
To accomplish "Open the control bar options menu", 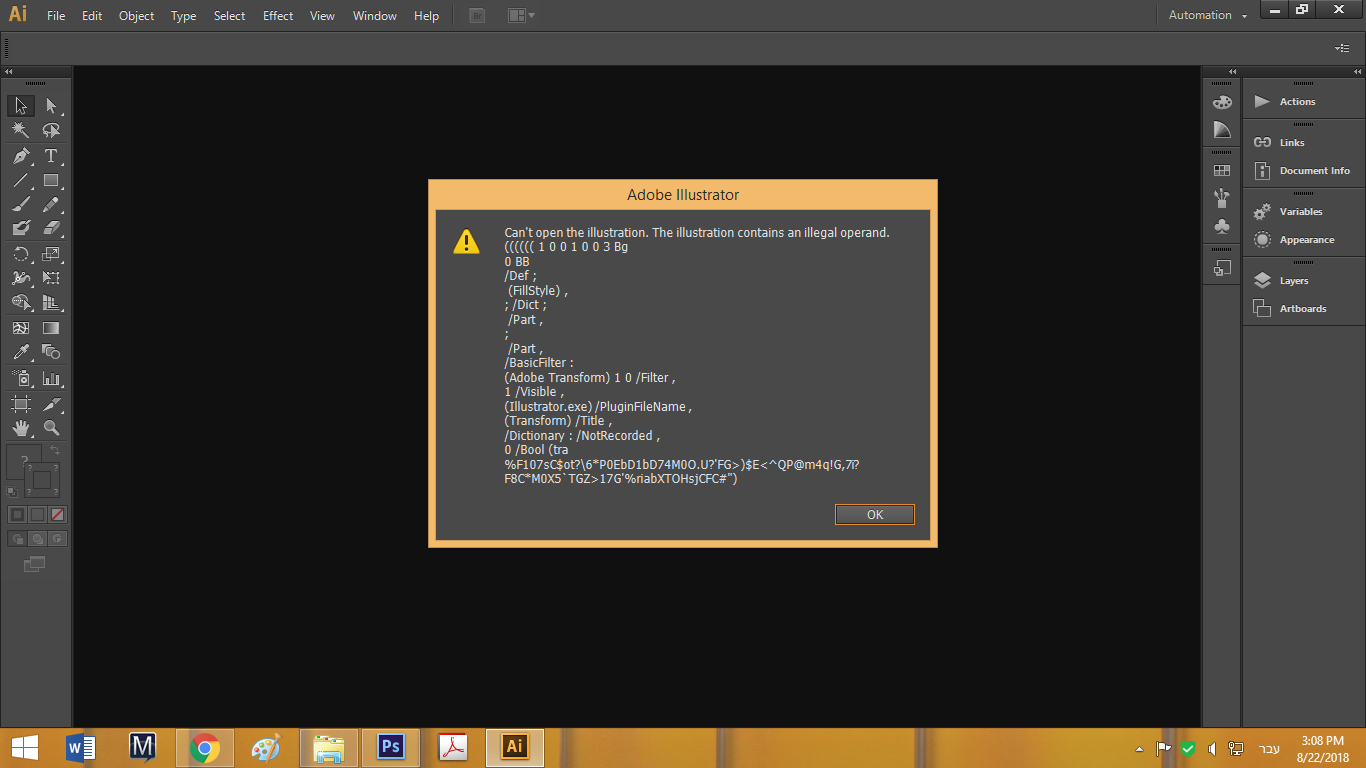I will tap(1342, 47).
